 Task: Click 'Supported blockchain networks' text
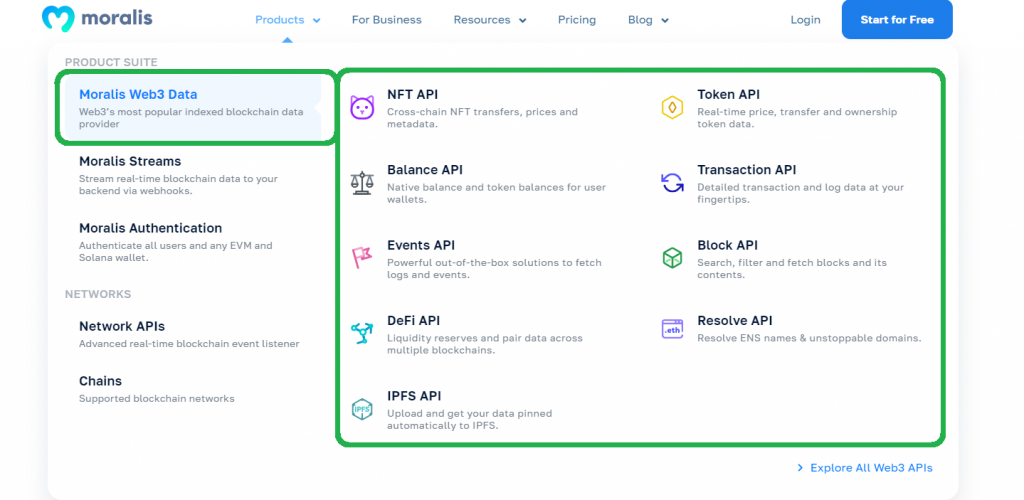pyautogui.click(x=157, y=398)
